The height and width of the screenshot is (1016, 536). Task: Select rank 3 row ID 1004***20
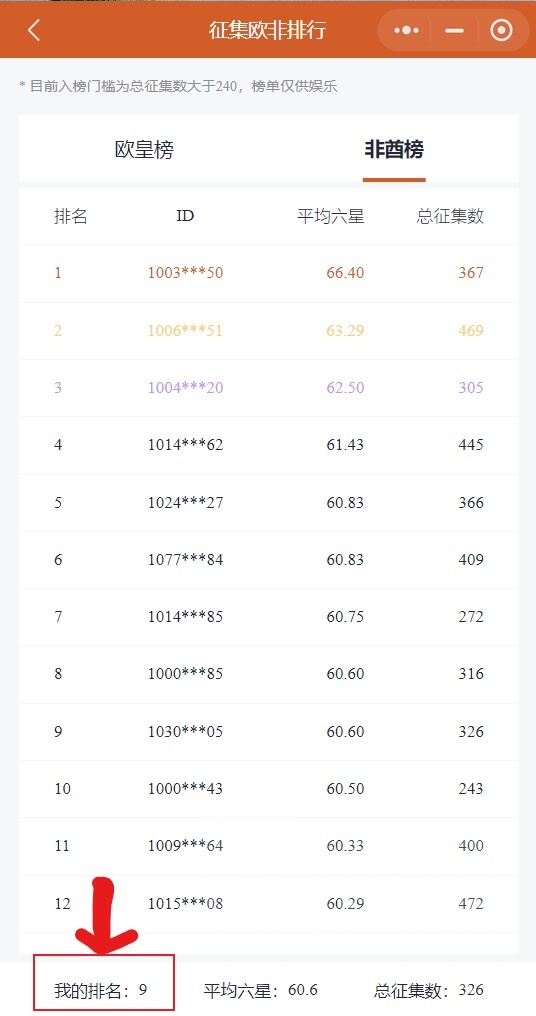point(269,387)
